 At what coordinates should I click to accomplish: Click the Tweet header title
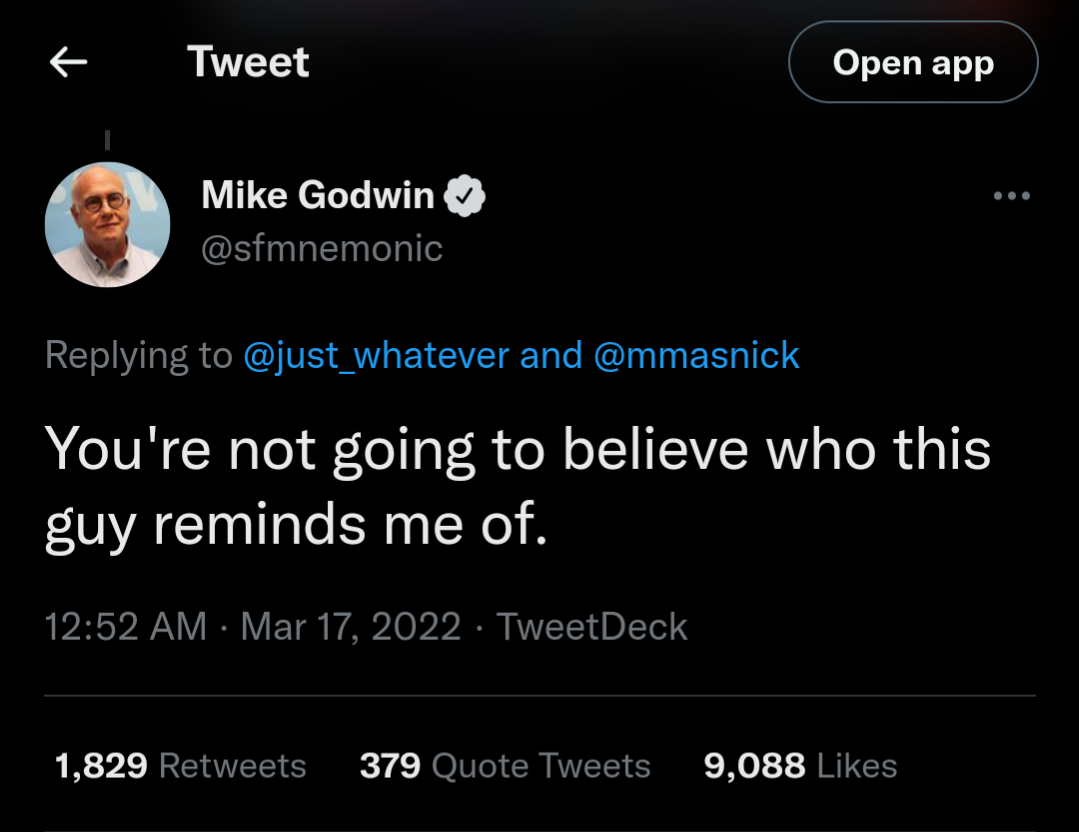click(x=248, y=63)
